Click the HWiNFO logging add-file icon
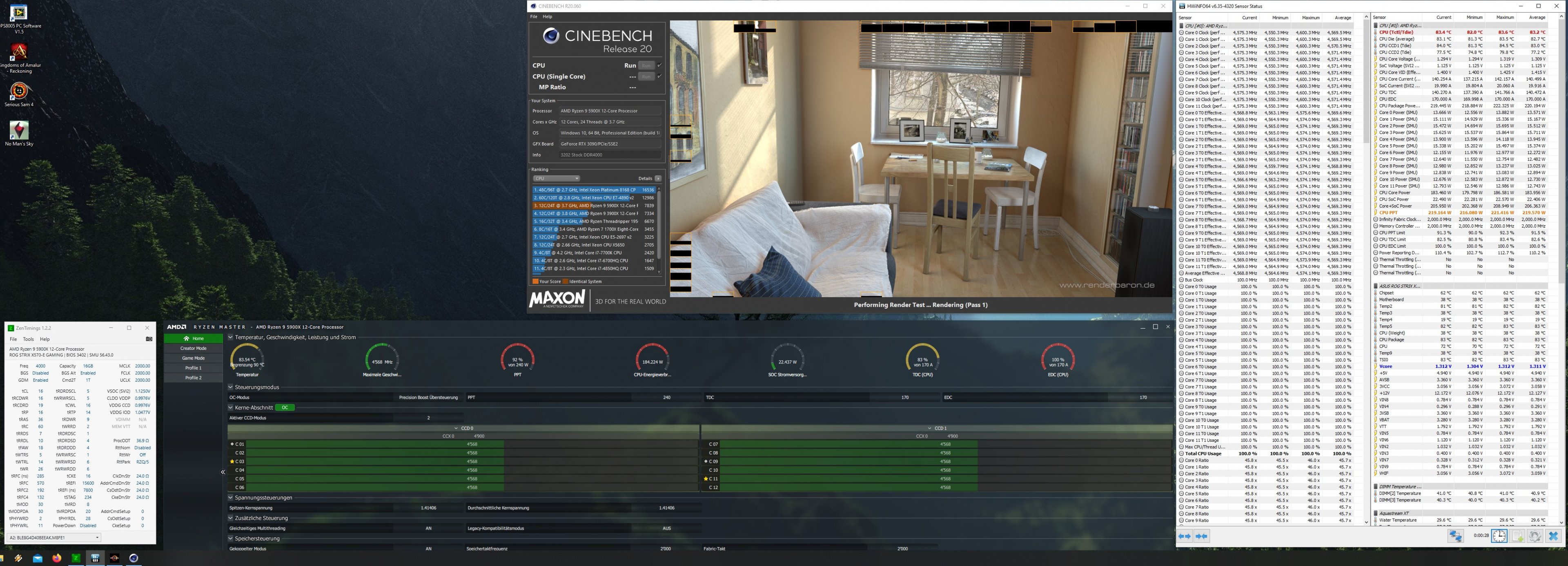 (1517, 535)
